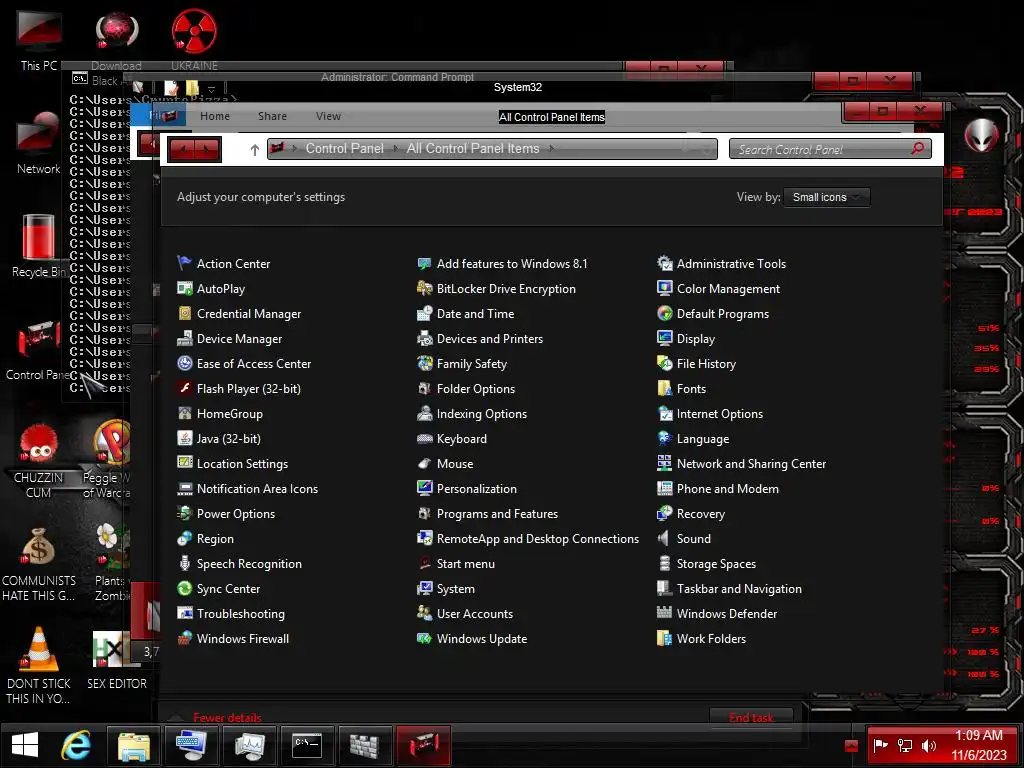1024x768 pixels.
Task: Open Action Center flag icon
Action: (185, 263)
